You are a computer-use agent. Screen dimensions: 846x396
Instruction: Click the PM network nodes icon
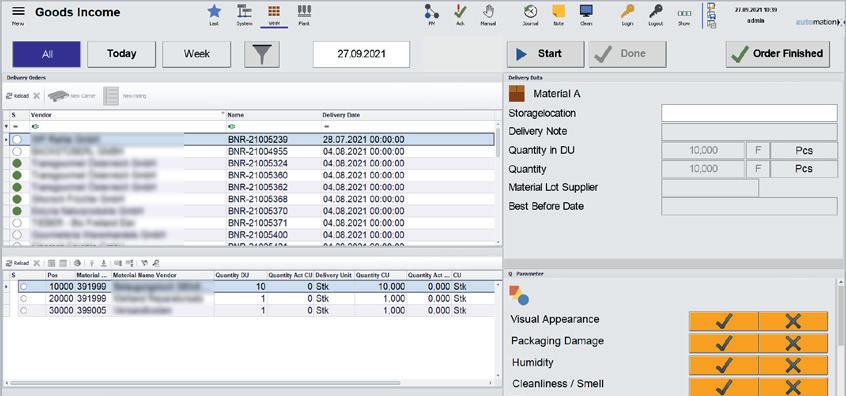click(431, 11)
